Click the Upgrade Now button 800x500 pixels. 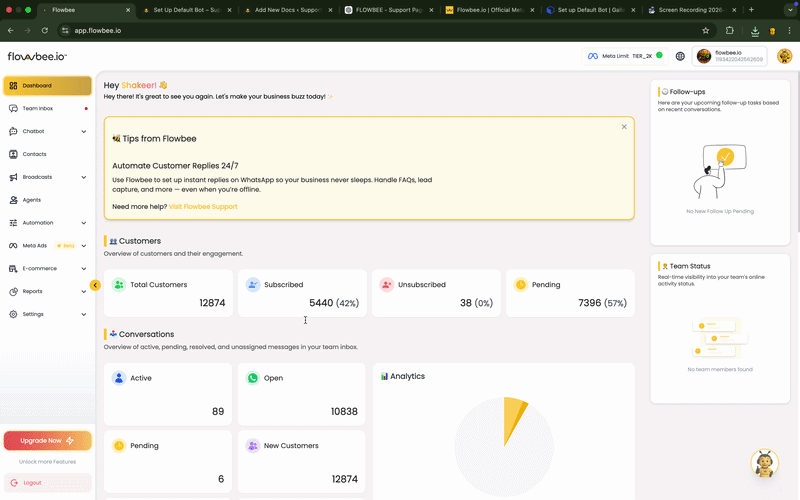click(47, 440)
